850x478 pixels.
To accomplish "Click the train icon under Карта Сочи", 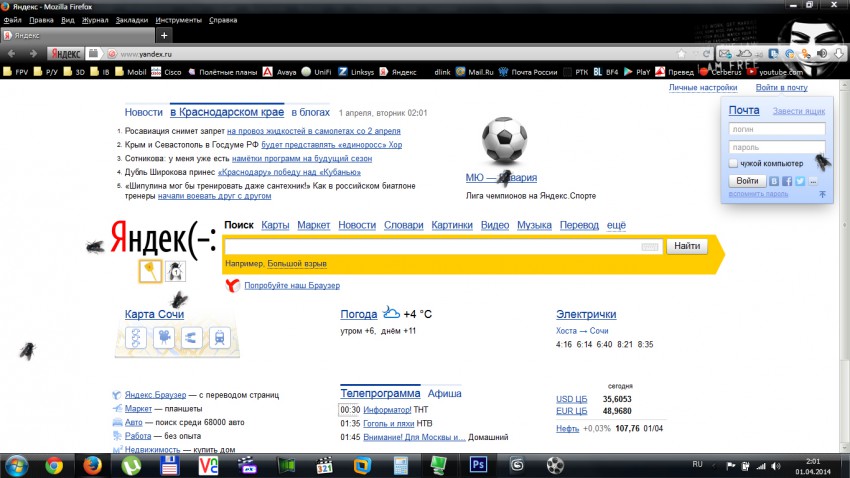I will [218, 338].
